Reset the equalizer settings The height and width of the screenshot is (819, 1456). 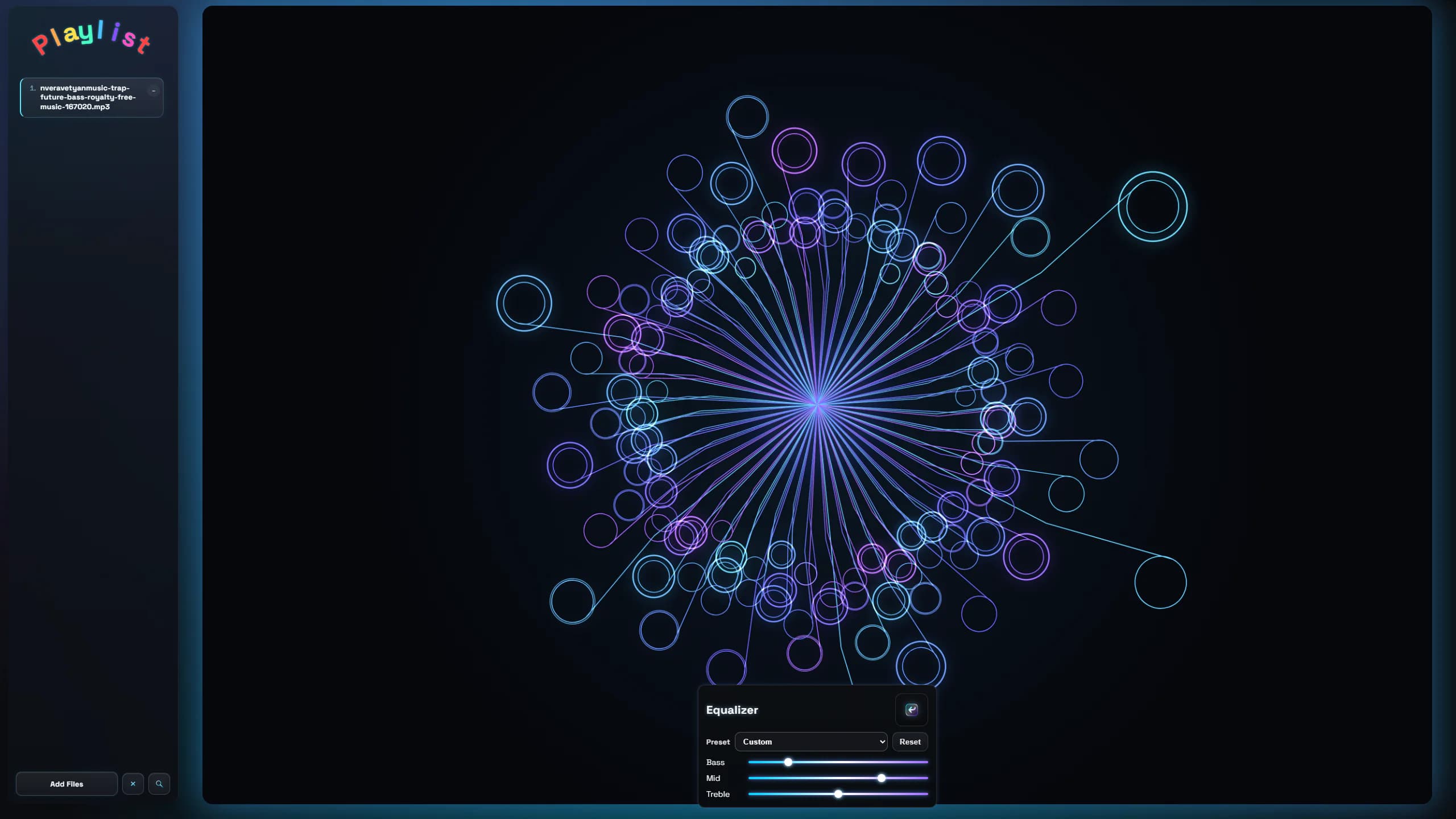tap(910, 742)
